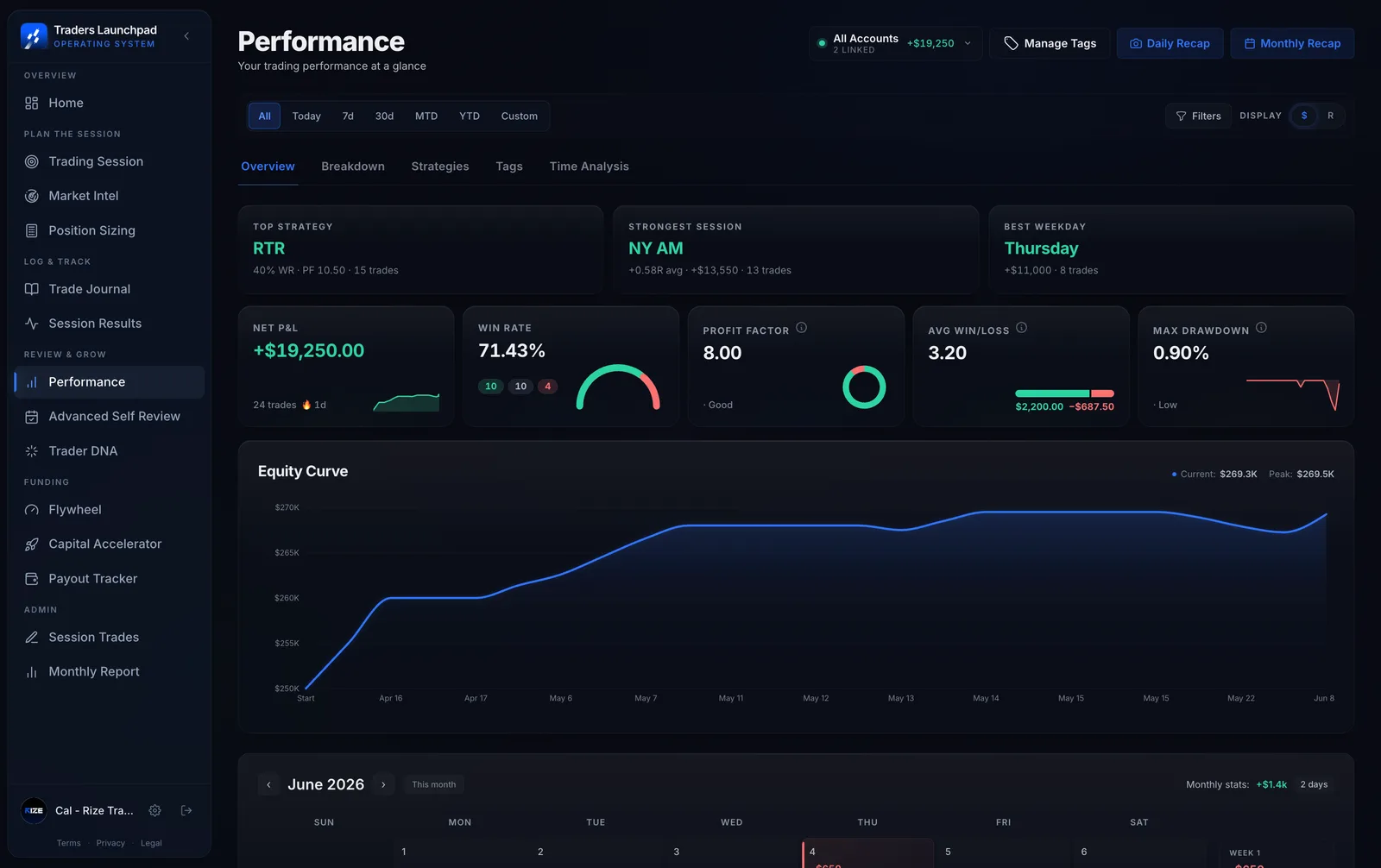
Task: Click the win rate gauge arc
Action: coord(618,387)
